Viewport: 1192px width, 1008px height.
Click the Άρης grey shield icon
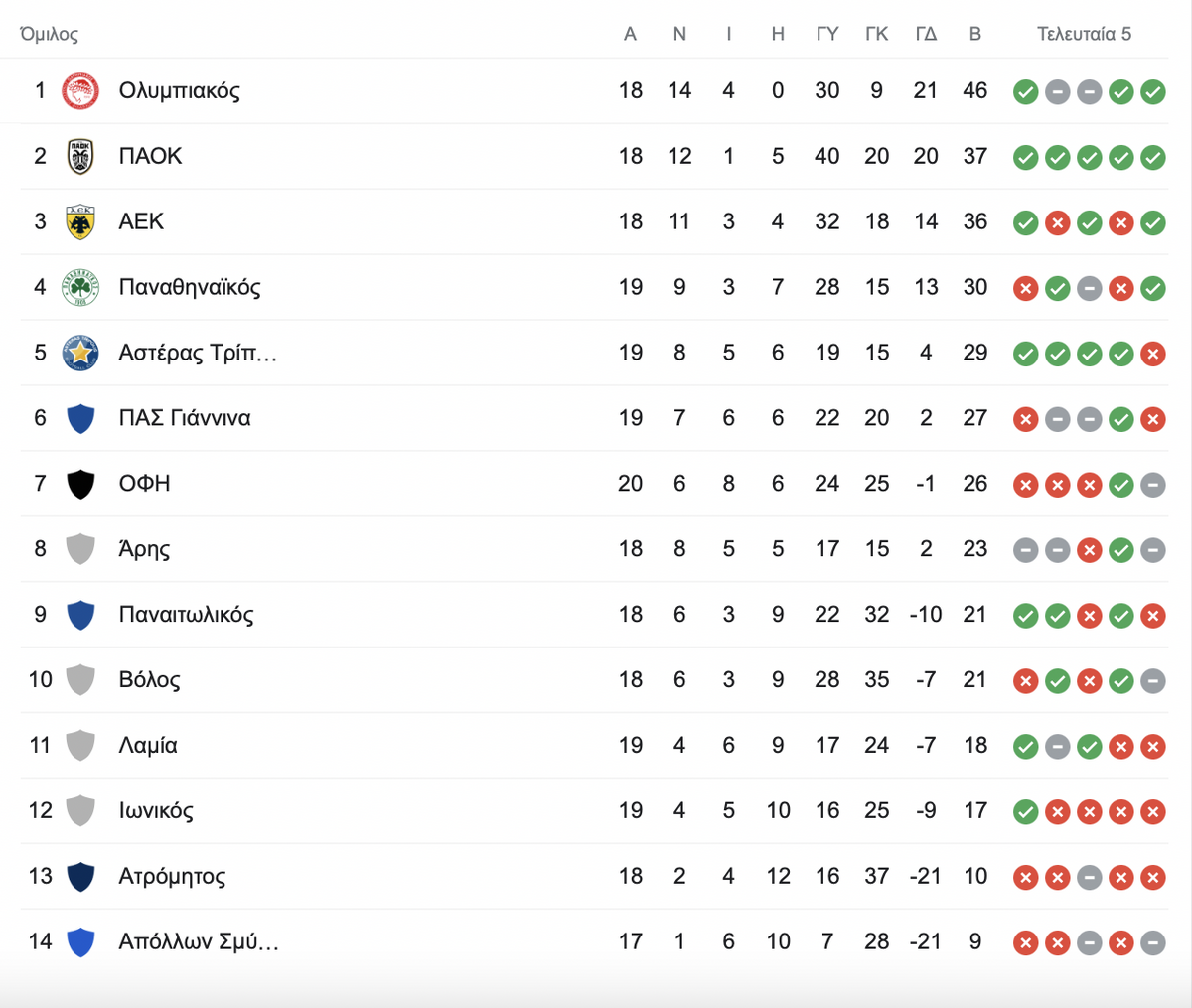coord(80,549)
